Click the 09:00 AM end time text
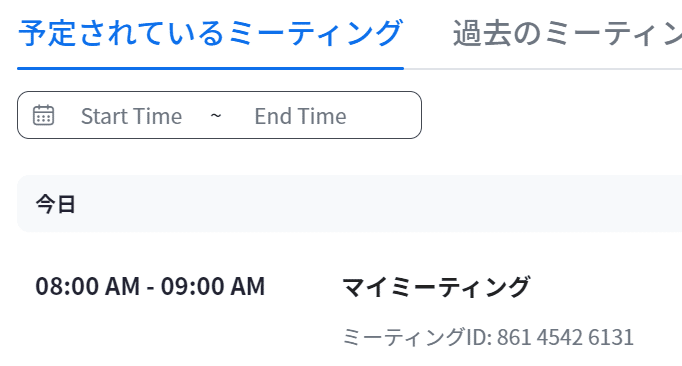This screenshot has width=682, height=366. pos(213,286)
